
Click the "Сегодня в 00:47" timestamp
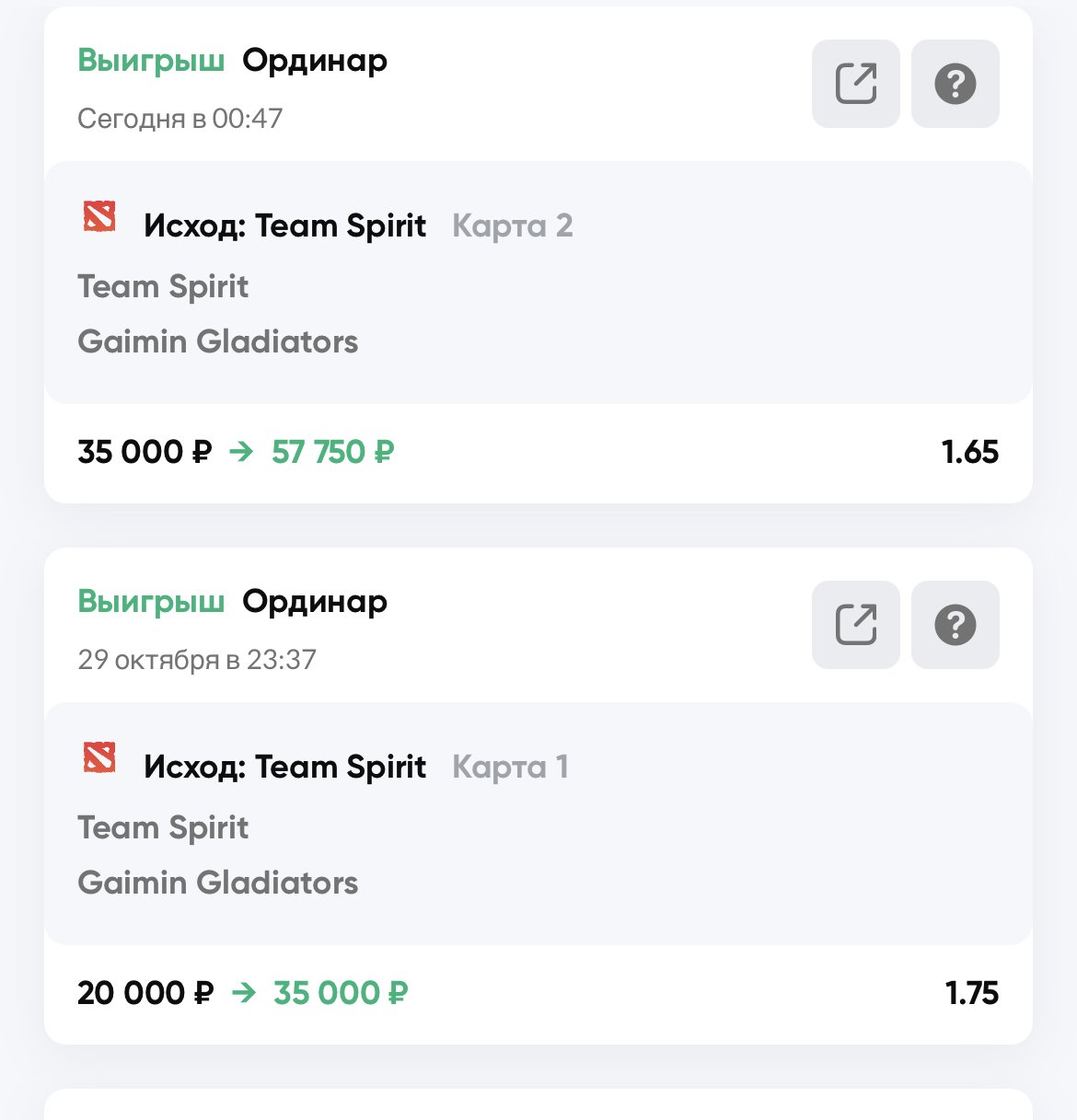tap(179, 119)
